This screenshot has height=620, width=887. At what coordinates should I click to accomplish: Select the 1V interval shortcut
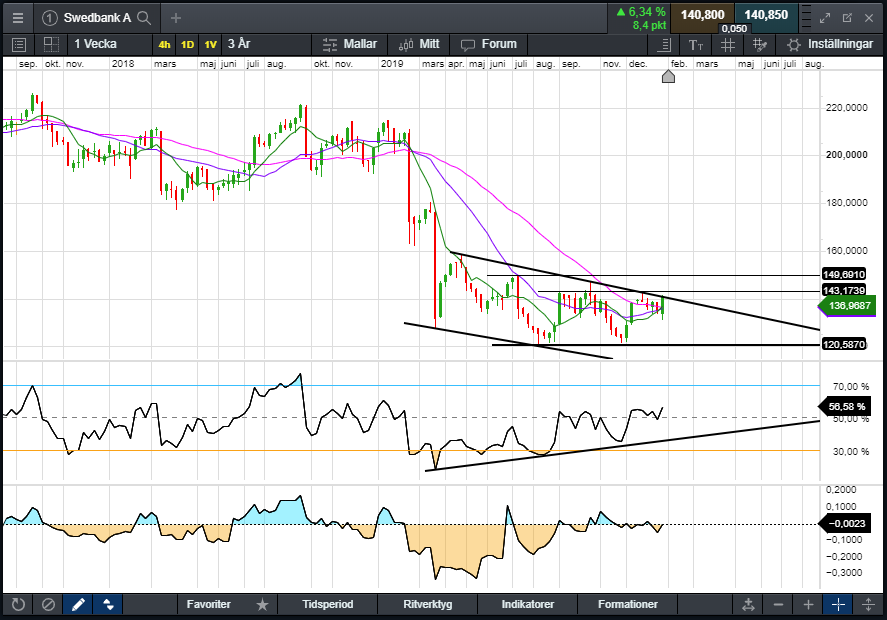point(210,45)
